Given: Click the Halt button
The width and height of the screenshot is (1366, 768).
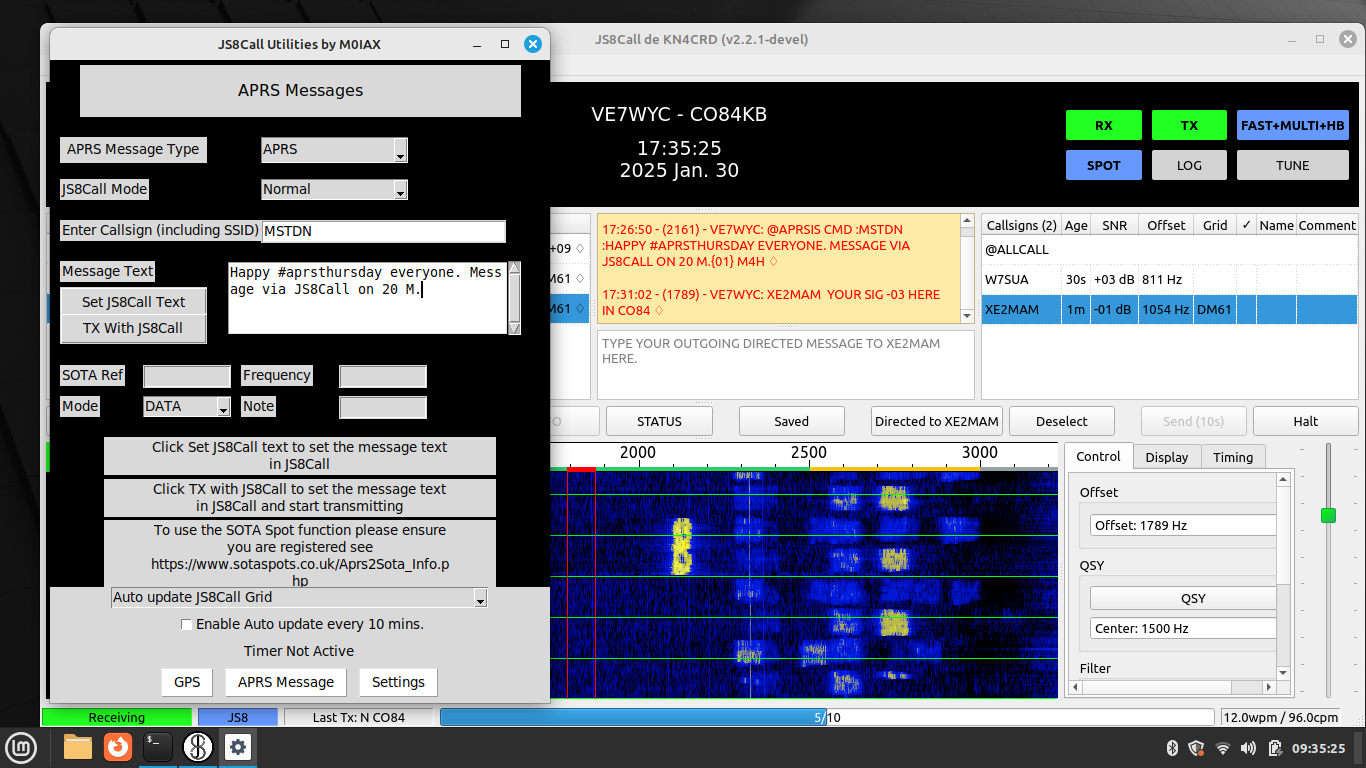Looking at the screenshot, I should tap(1305, 421).
